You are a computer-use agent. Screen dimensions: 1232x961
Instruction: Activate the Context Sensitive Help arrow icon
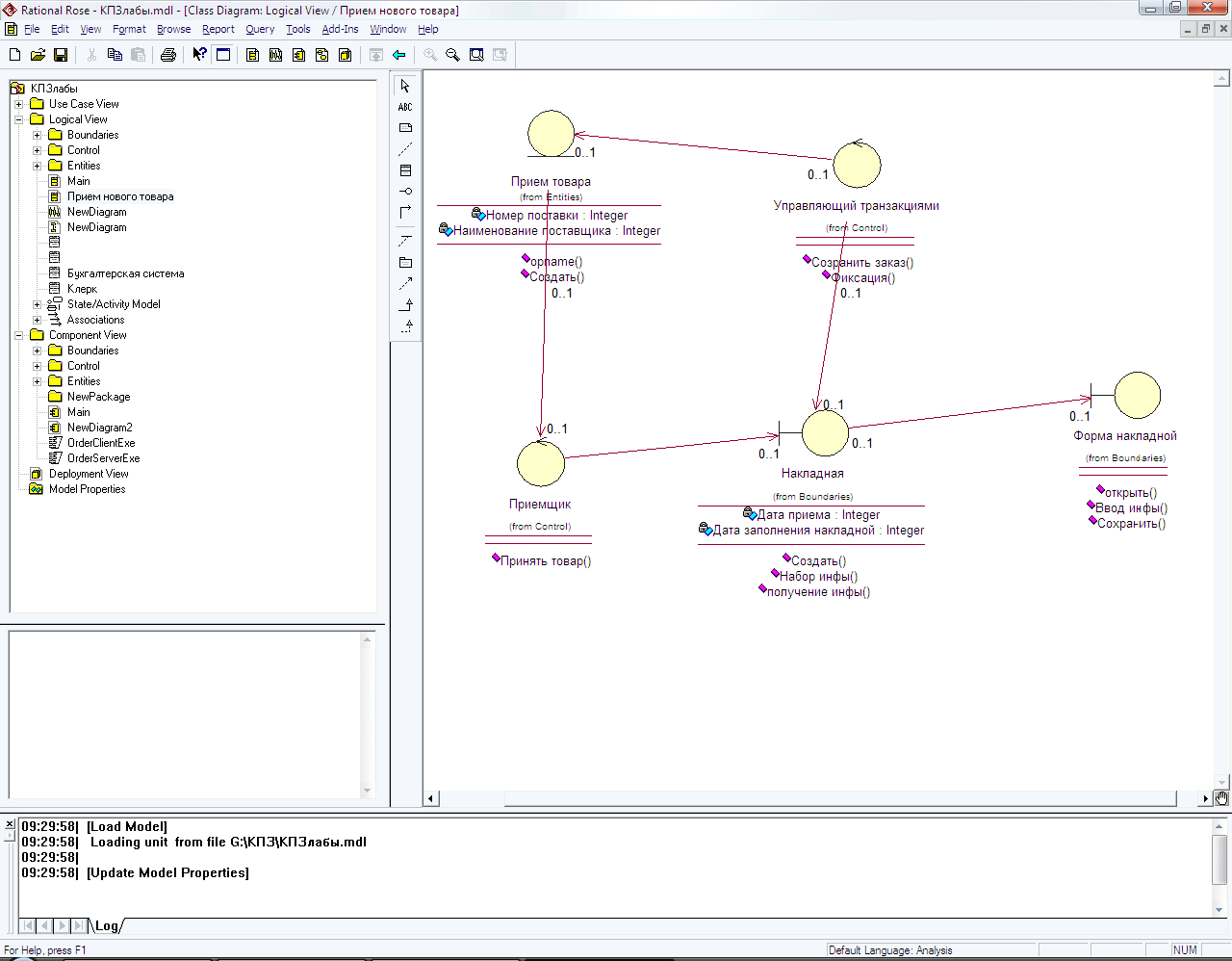[199, 55]
